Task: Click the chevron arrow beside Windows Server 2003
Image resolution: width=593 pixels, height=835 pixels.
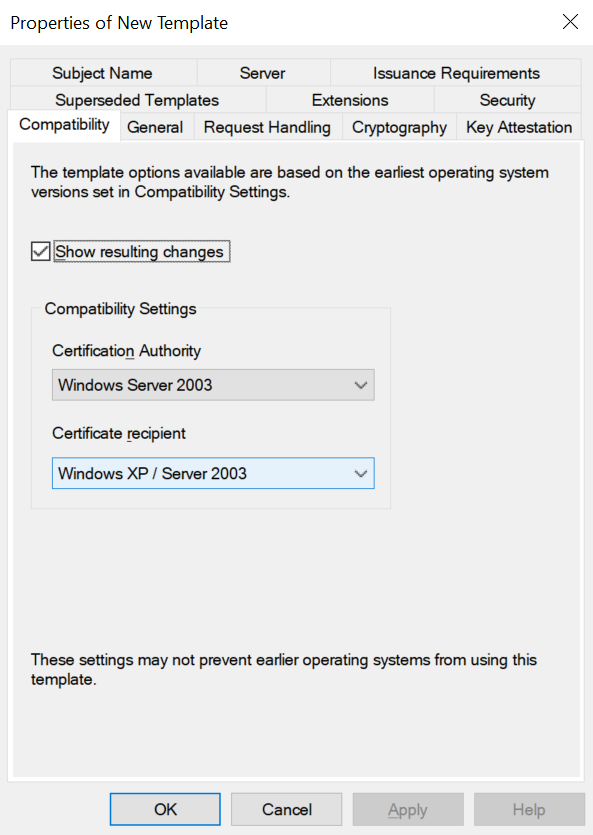Action: (360, 385)
